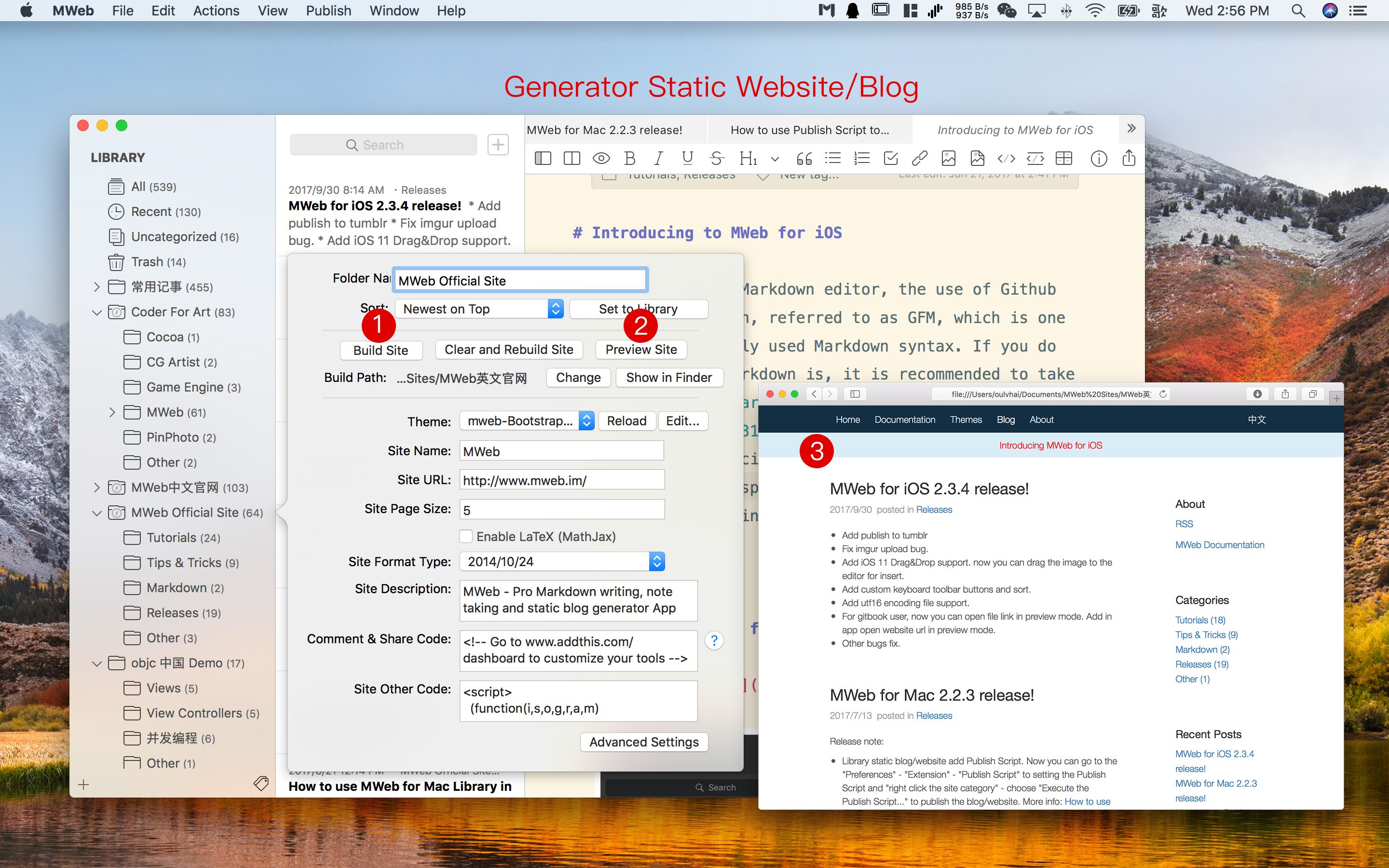
Task: Click the Build Site button
Action: 381,349
